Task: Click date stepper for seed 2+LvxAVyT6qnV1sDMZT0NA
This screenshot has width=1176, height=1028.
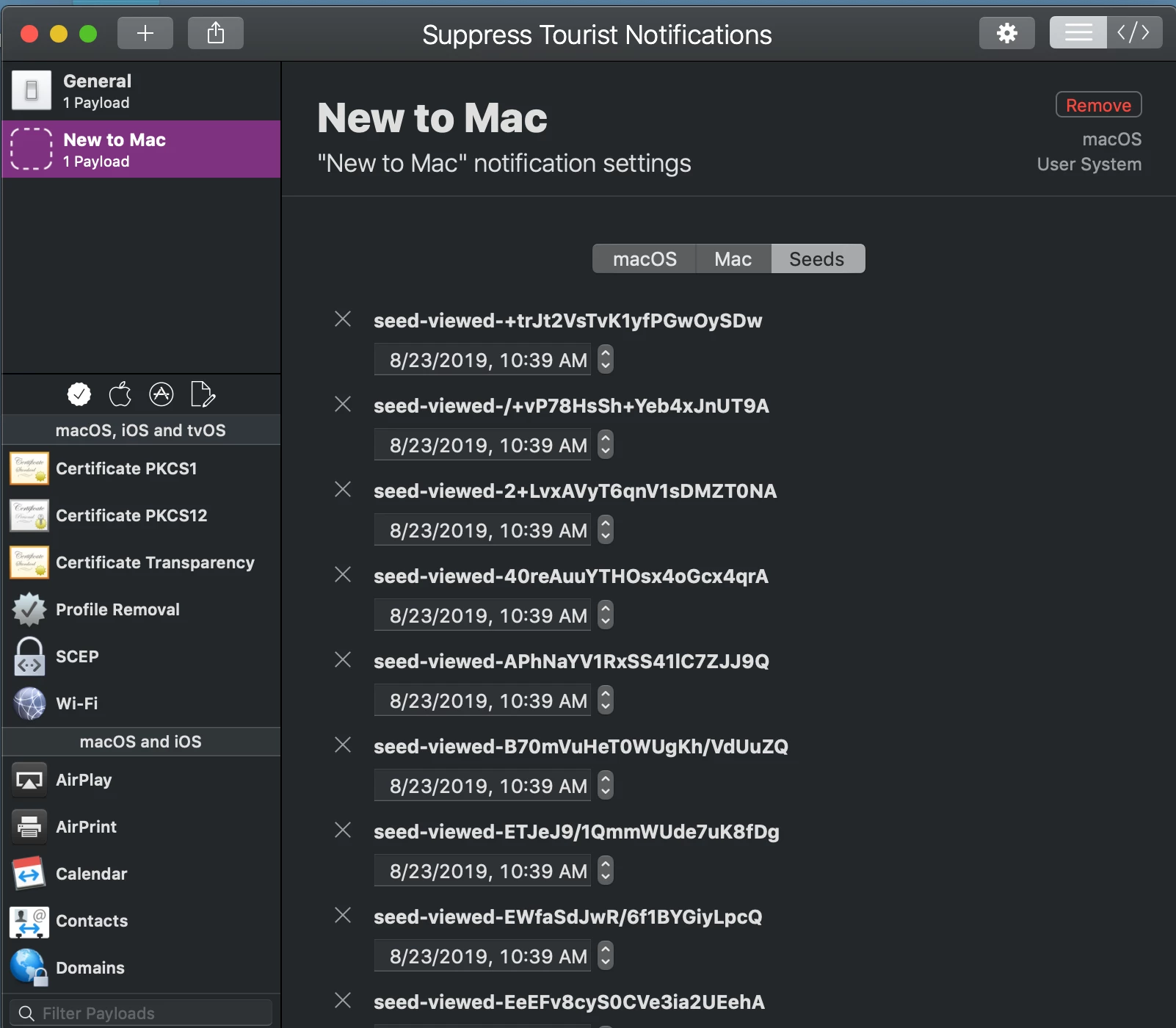Action: (606, 530)
